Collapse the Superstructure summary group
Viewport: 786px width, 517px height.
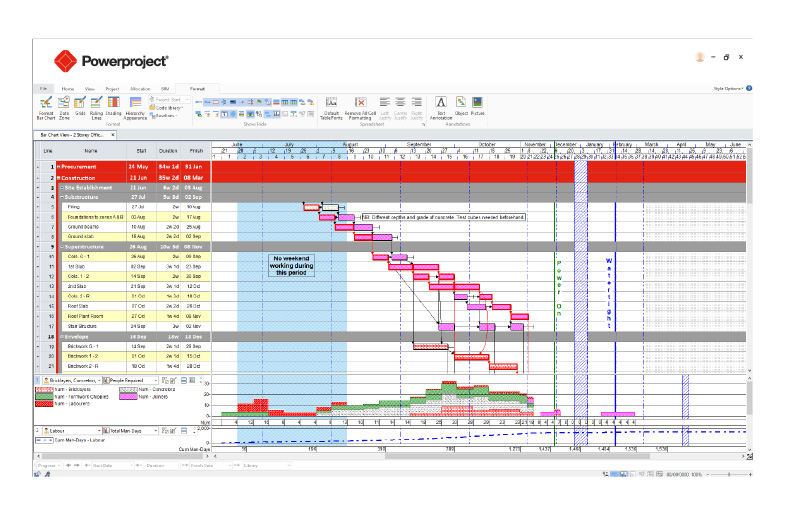pyautogui.click(x=62, y=245)
